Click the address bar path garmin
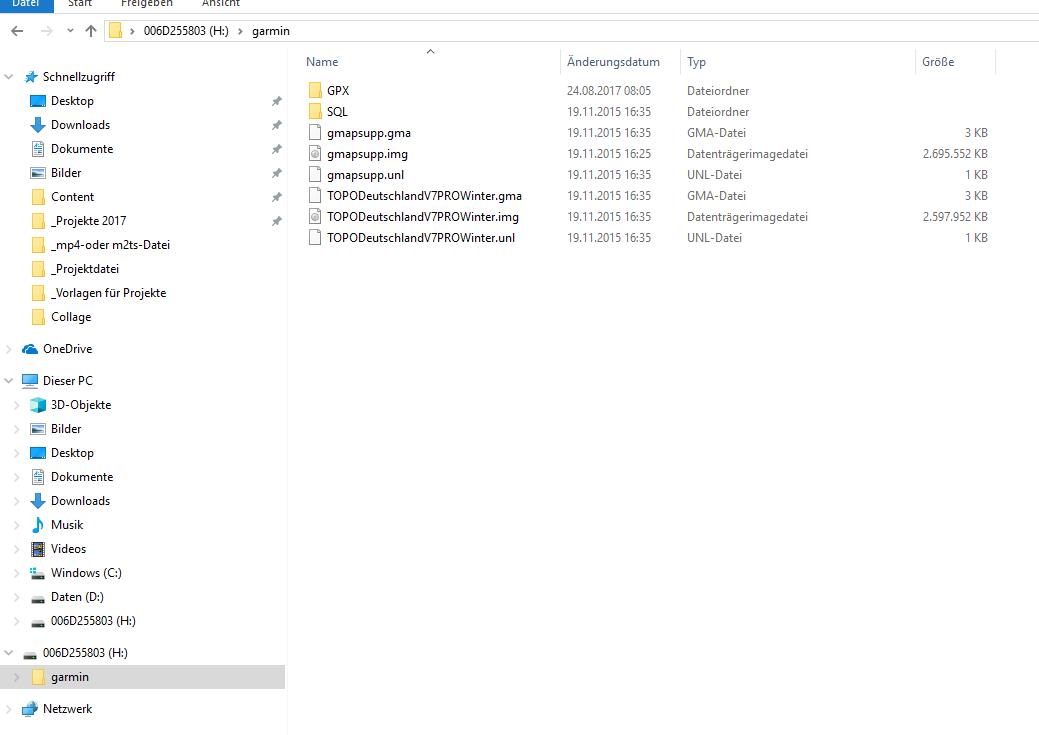This screenshot has height=735, width=1039. pos(270,31)
